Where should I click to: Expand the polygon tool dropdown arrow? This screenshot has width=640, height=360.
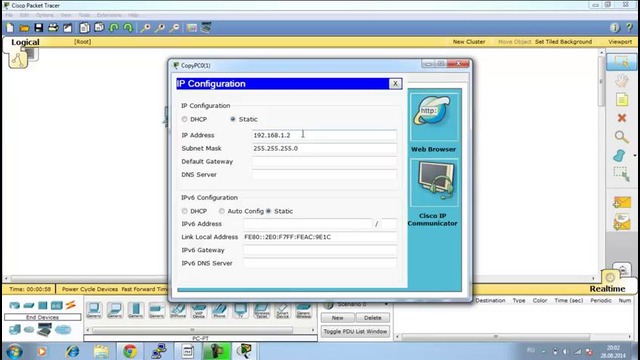635,156
